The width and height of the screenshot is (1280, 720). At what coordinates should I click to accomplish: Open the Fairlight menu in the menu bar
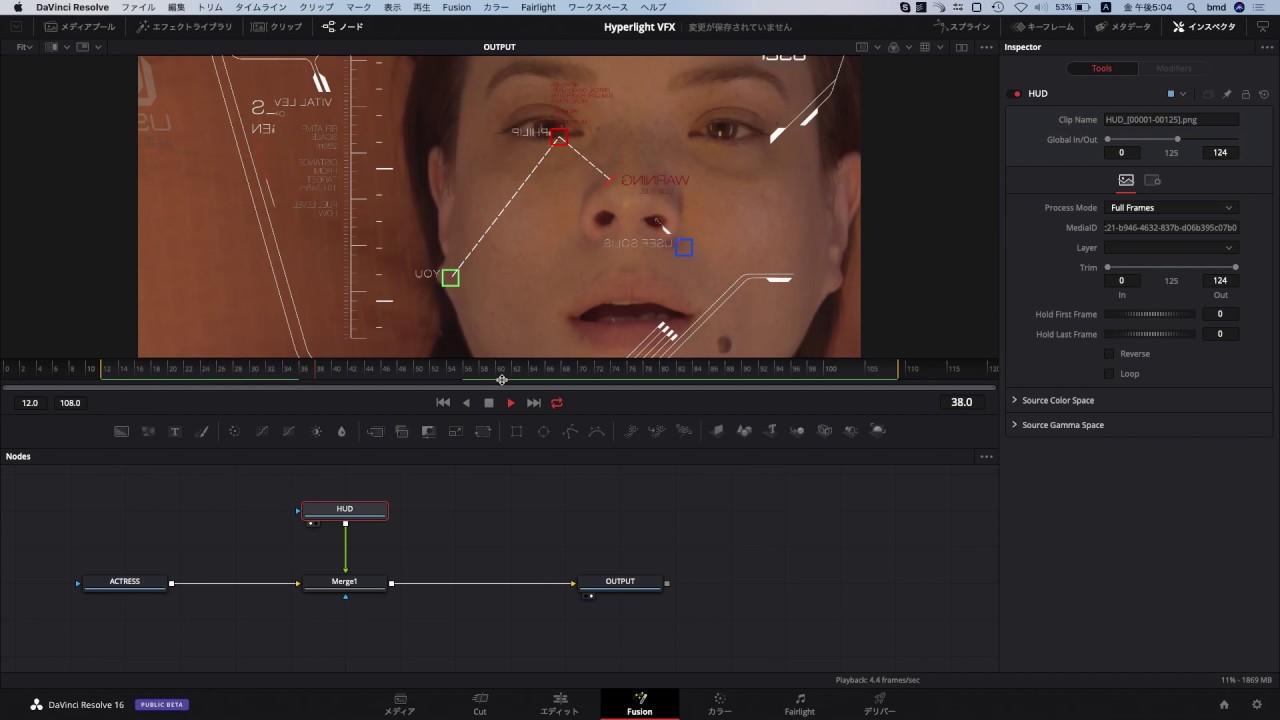(x=538, y=7)
